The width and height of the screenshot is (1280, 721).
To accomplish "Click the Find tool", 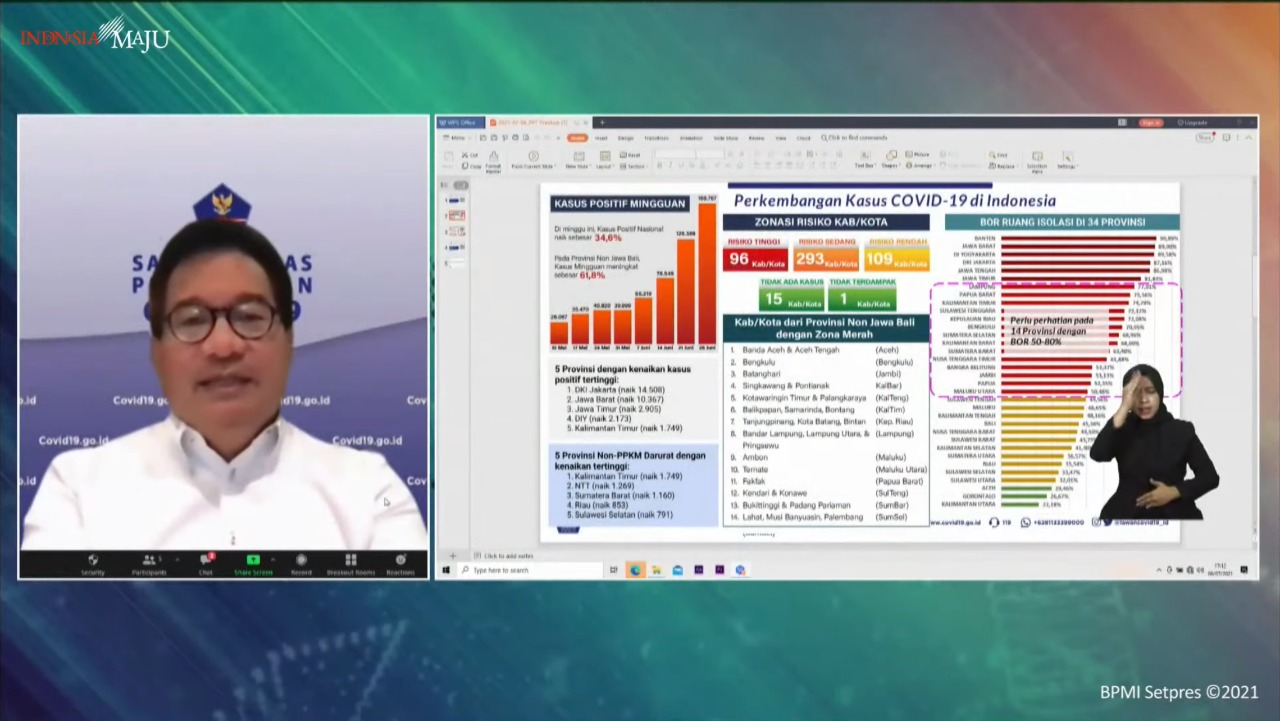I will [998, 155].
